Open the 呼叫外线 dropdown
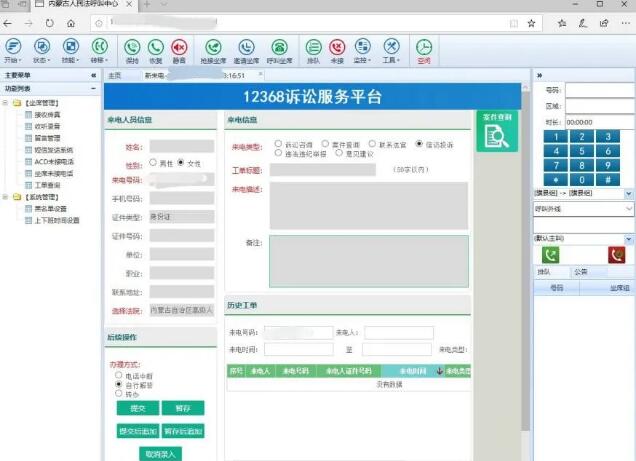The image size is (636, 461). pyautogui.click(x=583, y=209)
